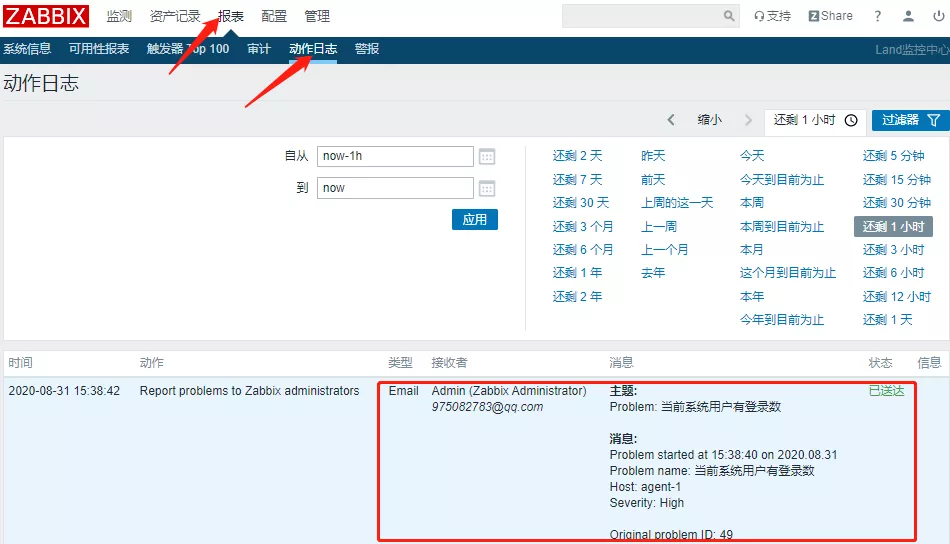
Task: Switch to the 动作日志 submenu tab
Action: 313,49
